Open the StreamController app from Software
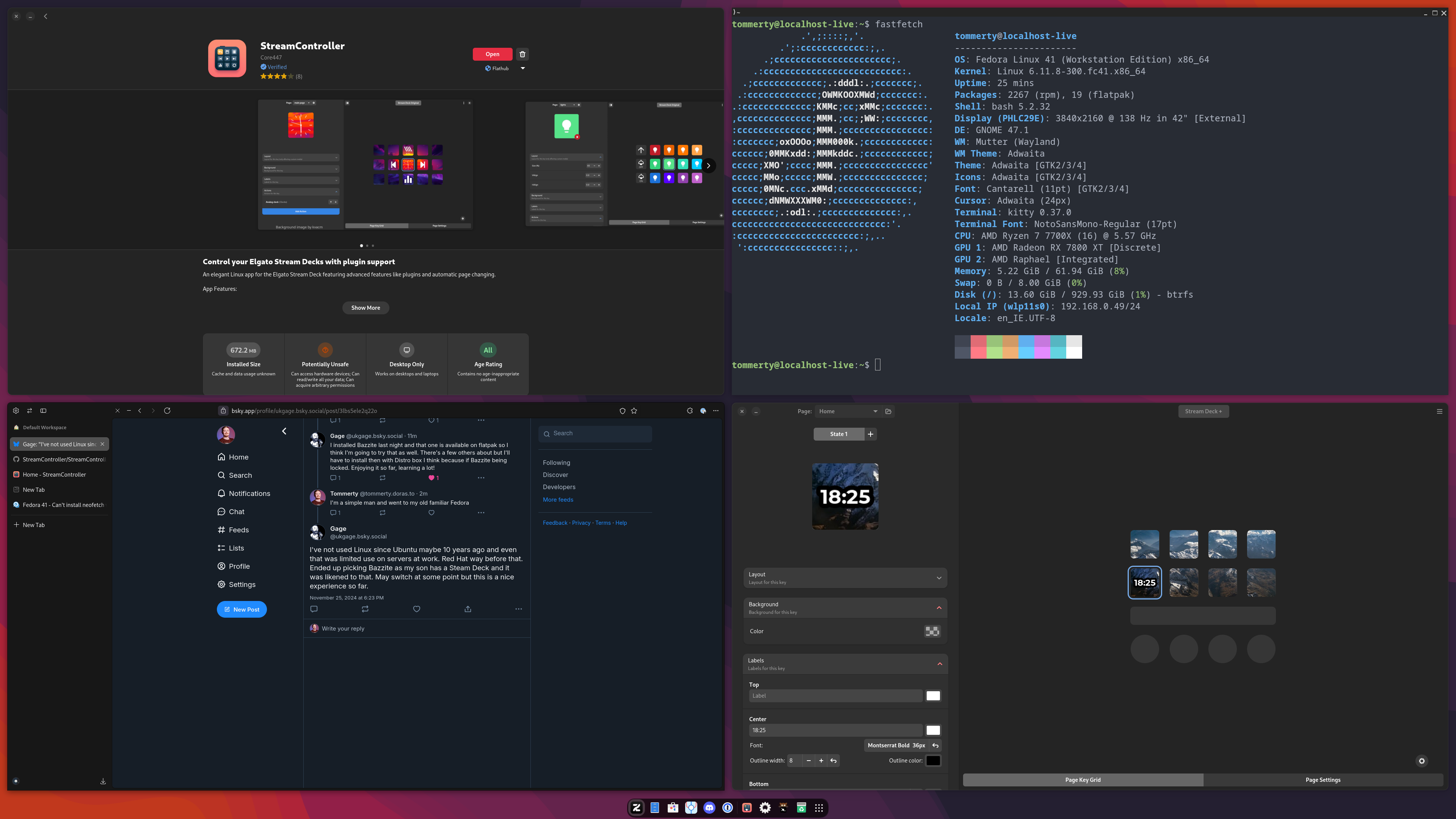 492,54
